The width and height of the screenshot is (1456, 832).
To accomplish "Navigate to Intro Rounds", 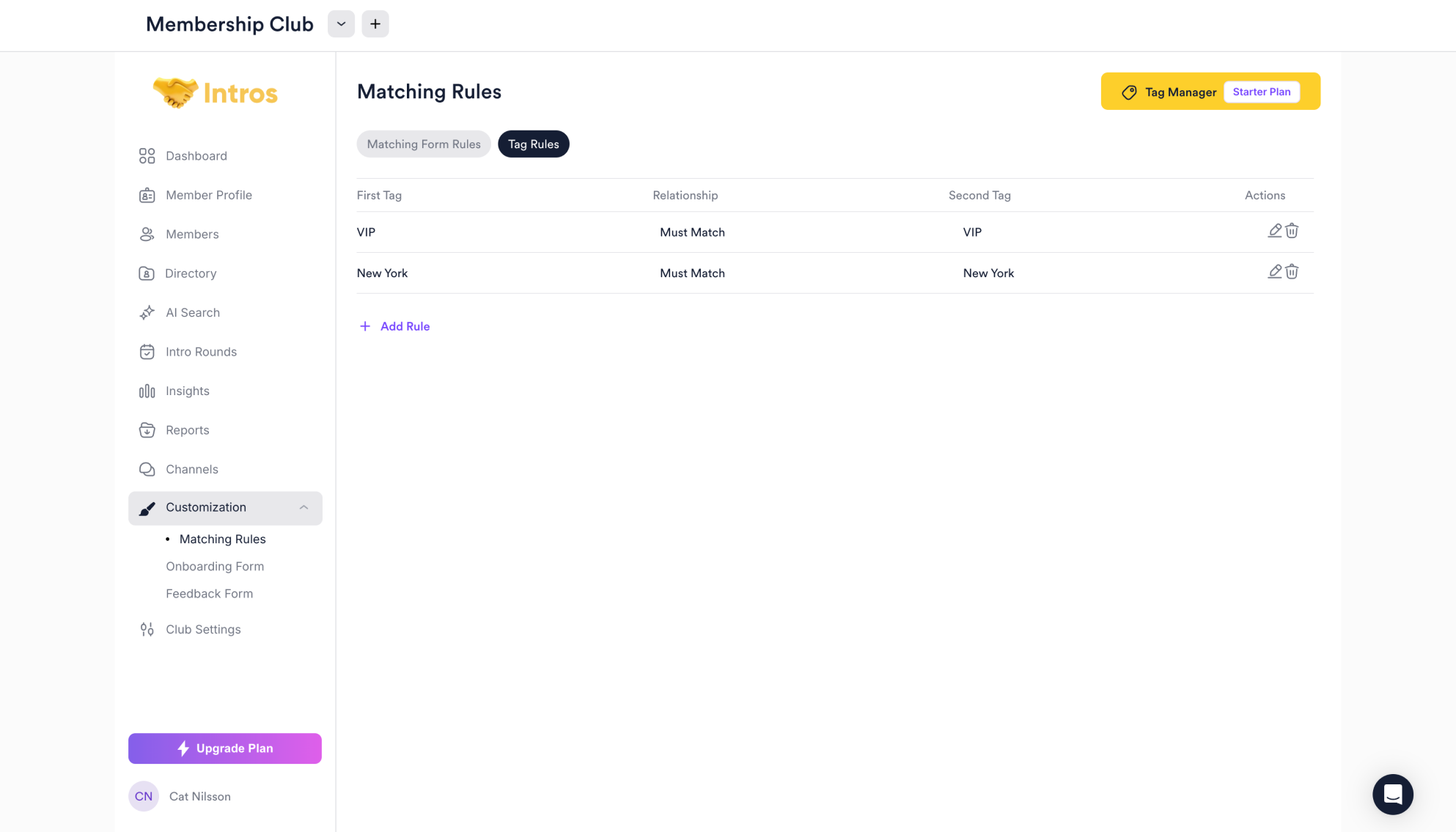I will [x=201, y=352].
